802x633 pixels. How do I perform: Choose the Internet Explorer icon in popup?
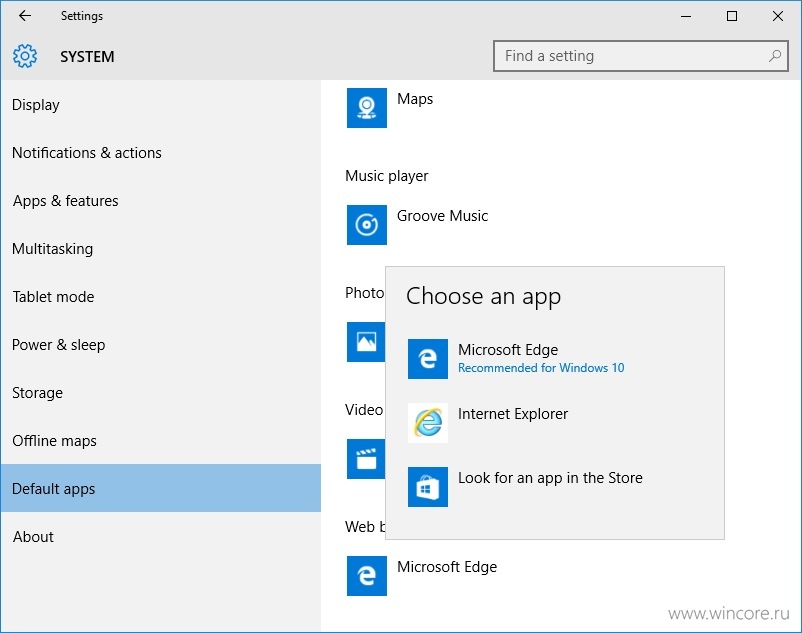(428, 423)
